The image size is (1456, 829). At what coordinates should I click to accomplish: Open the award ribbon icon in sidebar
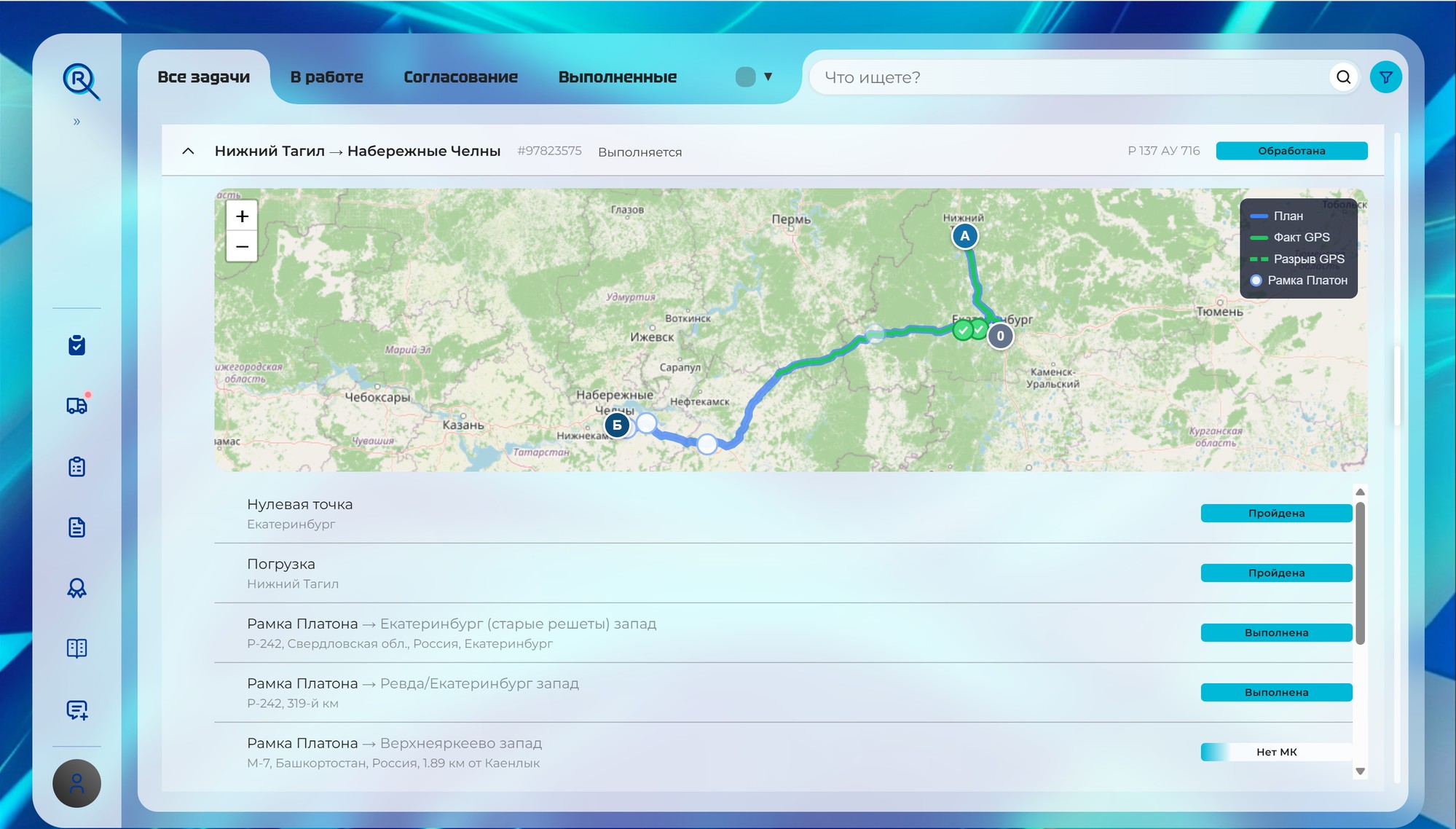tap(76, 588)
